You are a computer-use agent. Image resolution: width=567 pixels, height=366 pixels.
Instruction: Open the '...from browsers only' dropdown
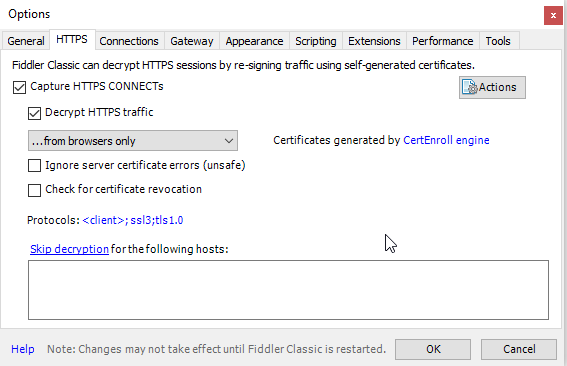click(x=133, y=141)
